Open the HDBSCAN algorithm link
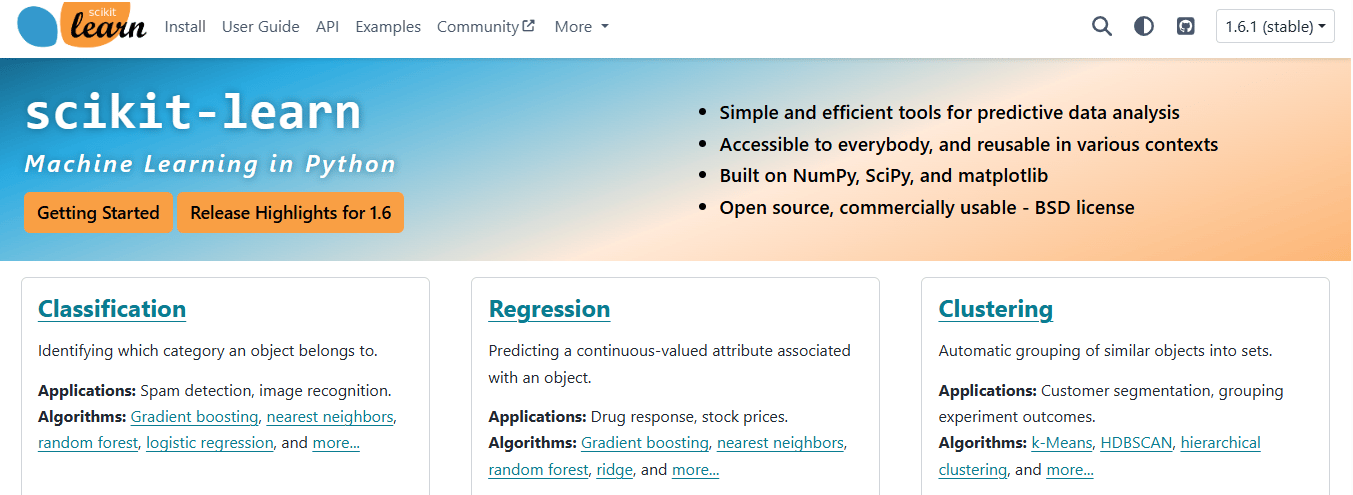 (1136, 443)
